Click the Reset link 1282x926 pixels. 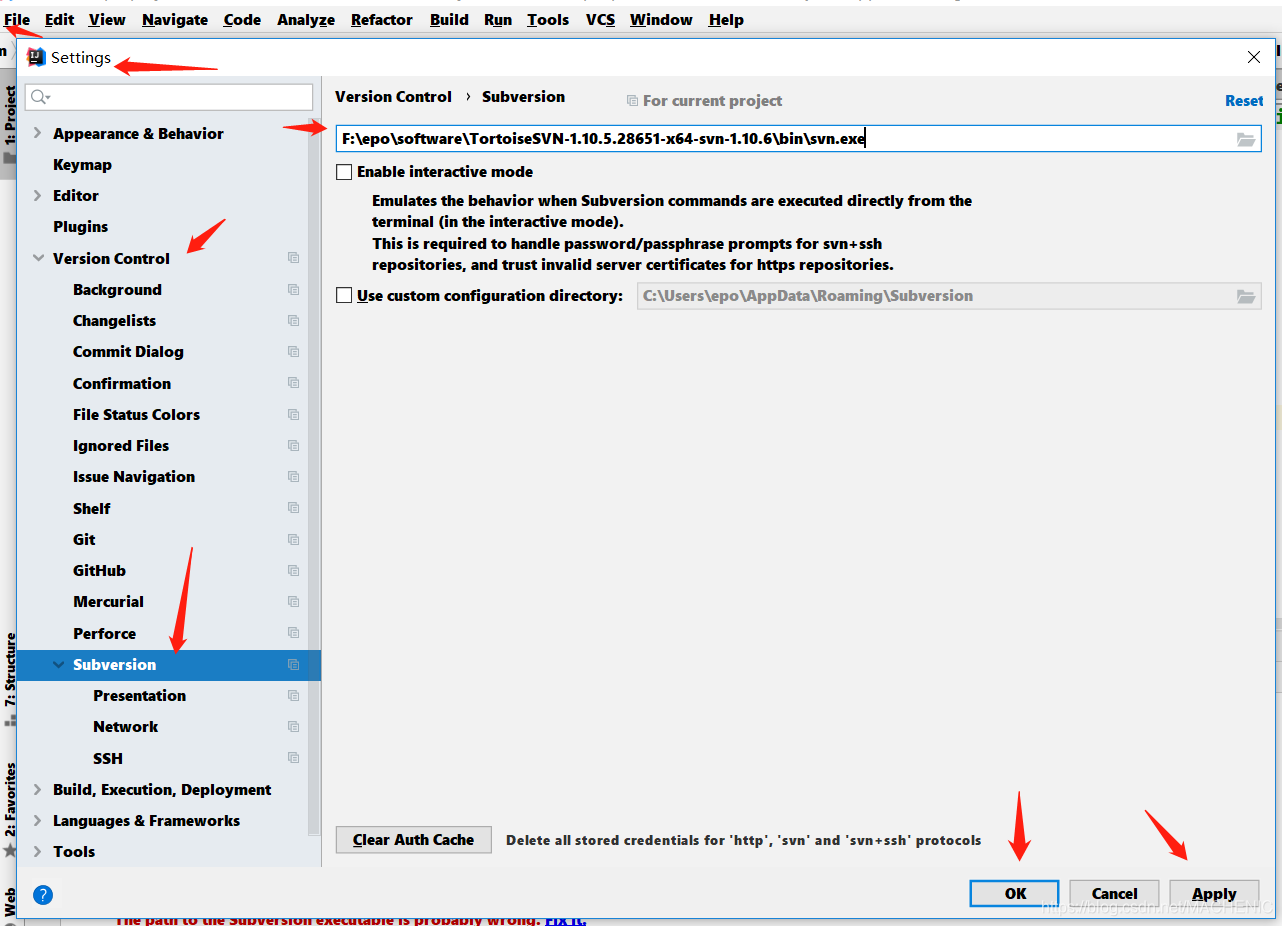pos(1244,101)
